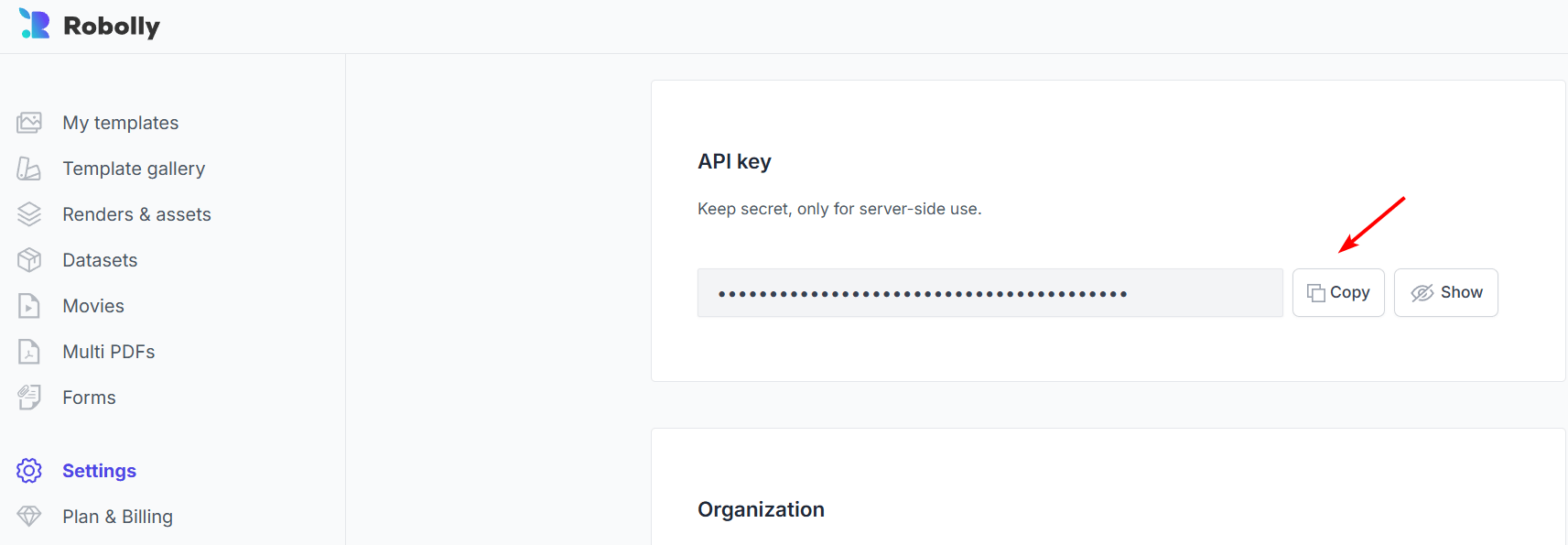The width and height of the screenshot is (1568, 545).
Task: Click the Settings gear icon
Action: (29, 471)
